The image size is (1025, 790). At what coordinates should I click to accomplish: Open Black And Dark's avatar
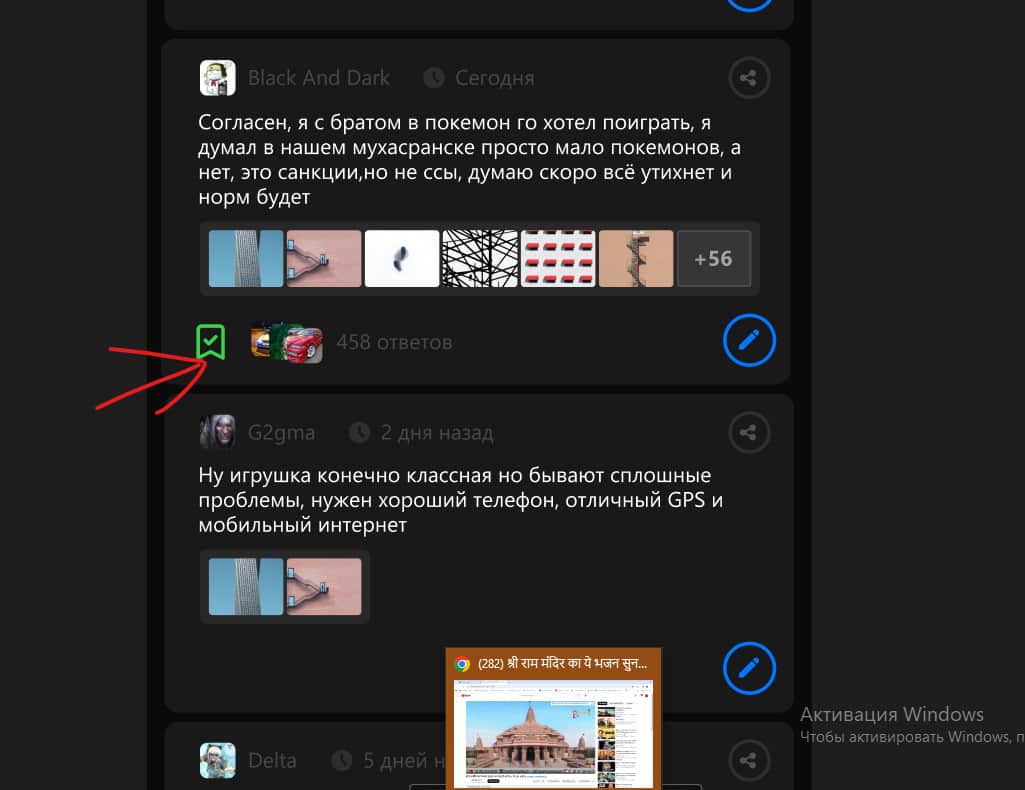(217, 78)
